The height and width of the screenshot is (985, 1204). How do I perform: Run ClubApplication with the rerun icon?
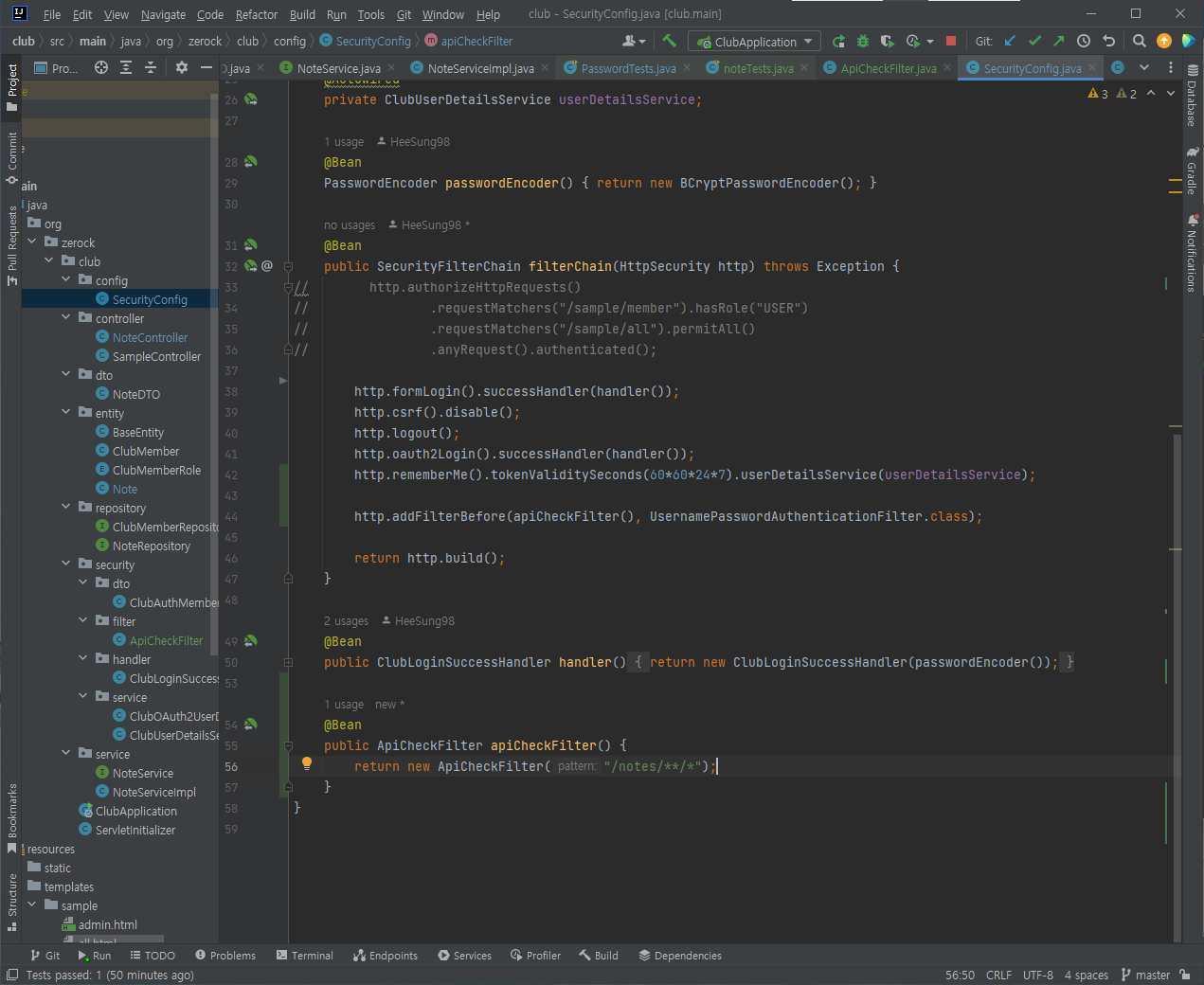(x=838, y=41)
